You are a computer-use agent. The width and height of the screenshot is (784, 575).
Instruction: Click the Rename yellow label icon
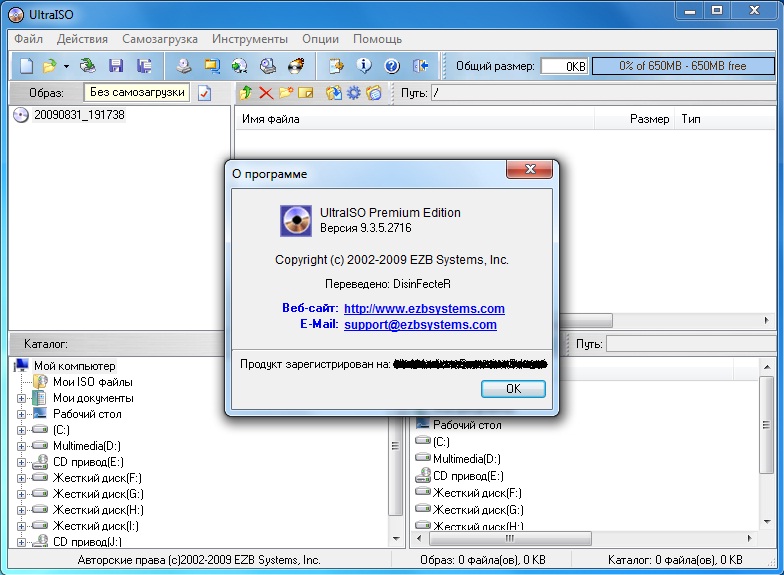[306, 92]
